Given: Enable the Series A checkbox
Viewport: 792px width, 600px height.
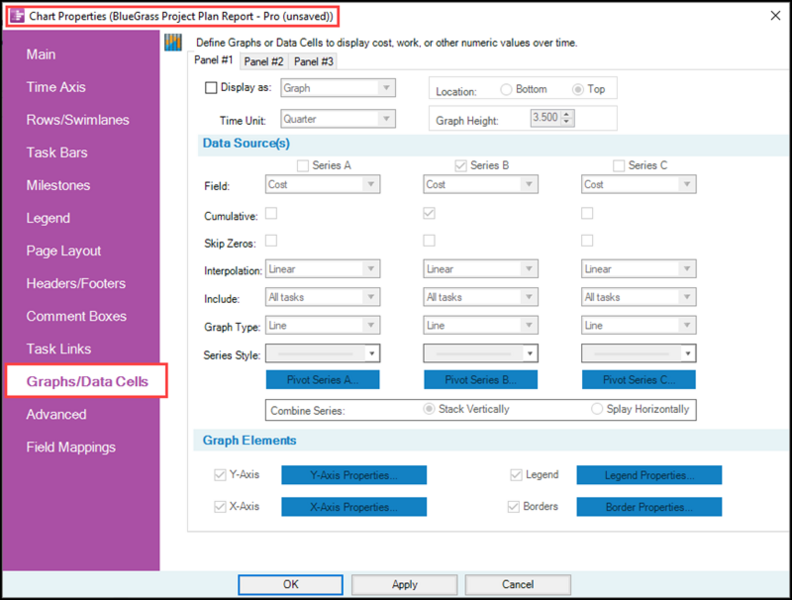Looking at the screenshot, I should [303, 166].
